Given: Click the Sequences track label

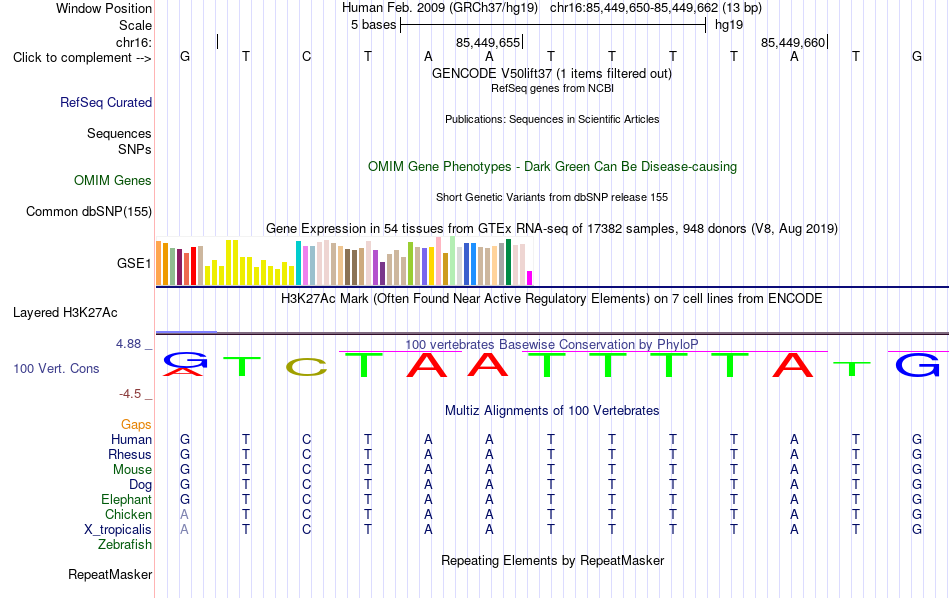Looking at the screenshot, I should [119, 133].
